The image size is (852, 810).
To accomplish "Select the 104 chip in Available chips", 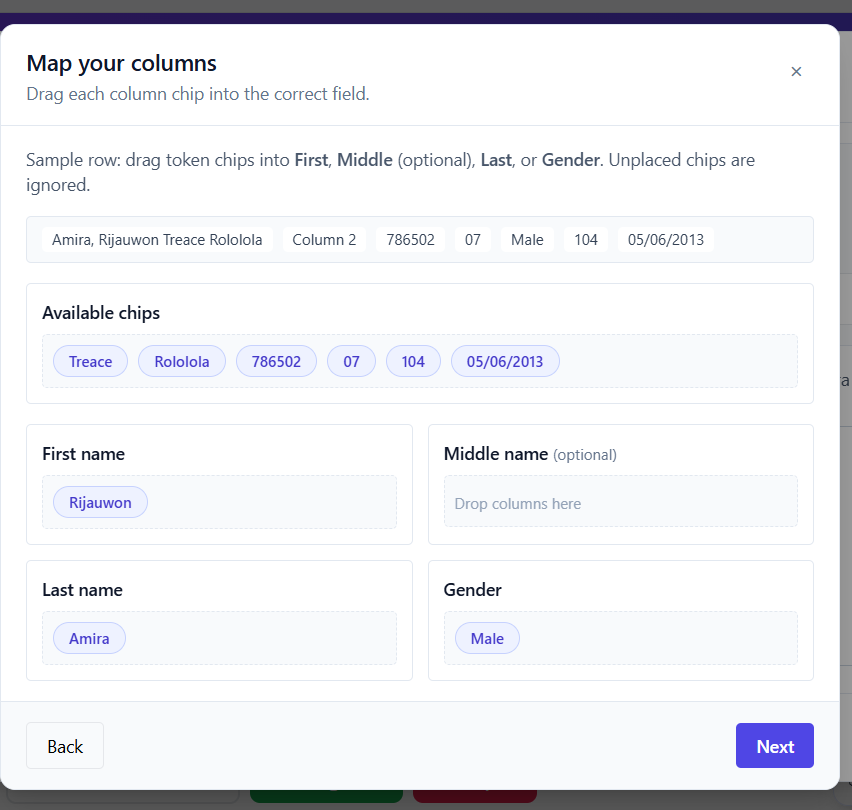I will point(413,361).
